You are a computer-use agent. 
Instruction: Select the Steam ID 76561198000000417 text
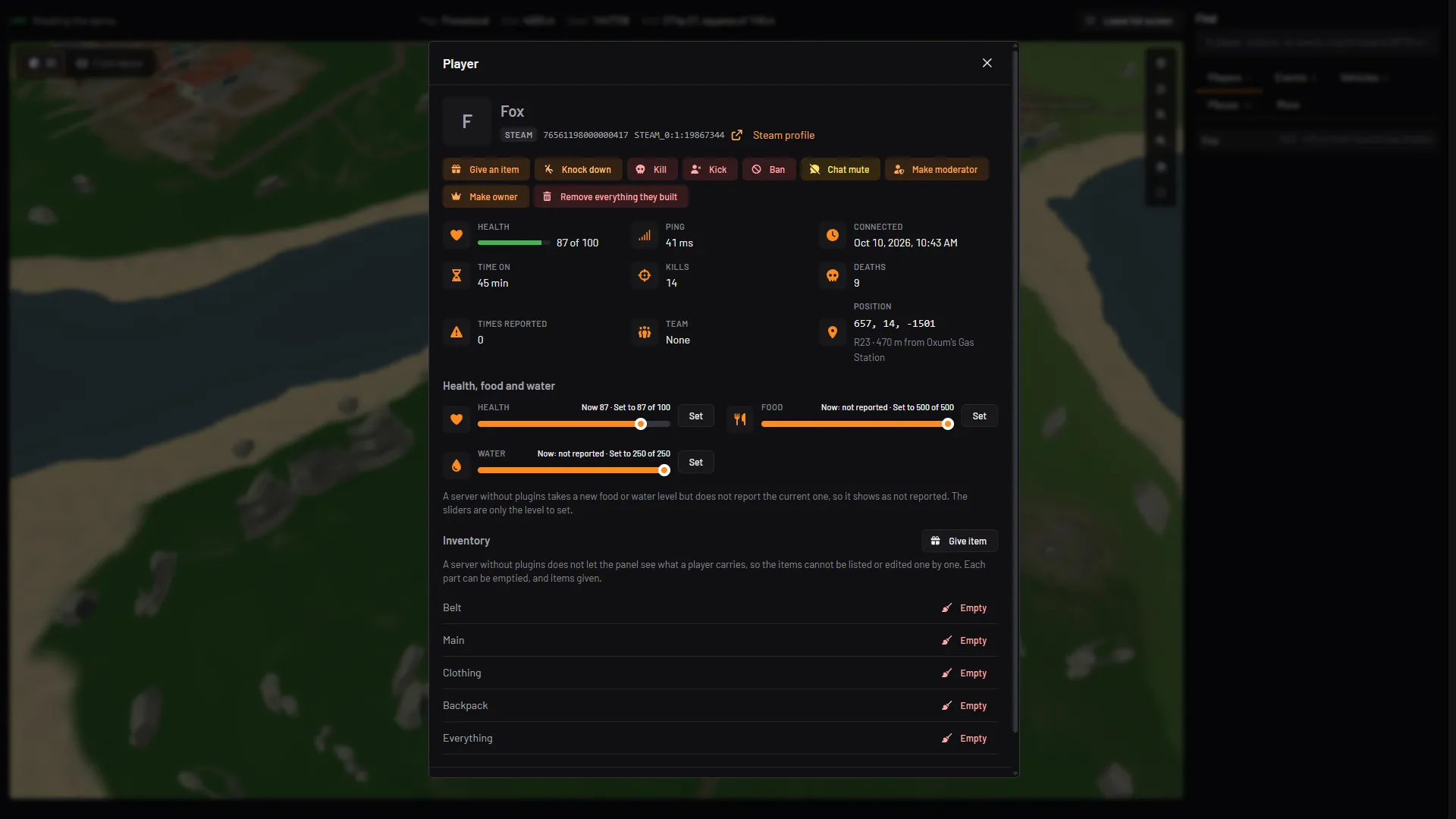tap(585, 135)
